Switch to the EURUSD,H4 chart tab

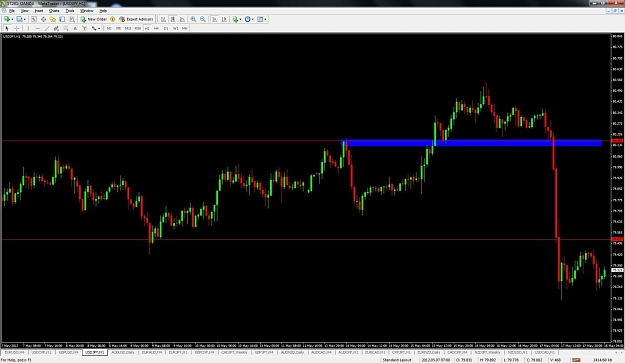[x=14, y=353]
